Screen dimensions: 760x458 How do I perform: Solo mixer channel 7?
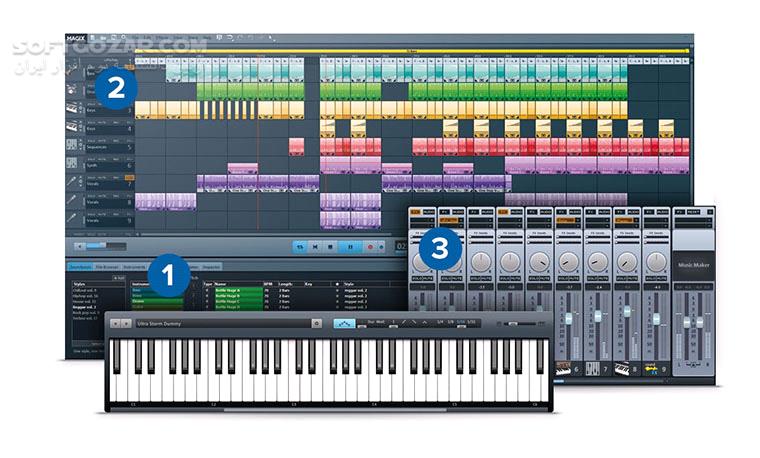(591, 279)
